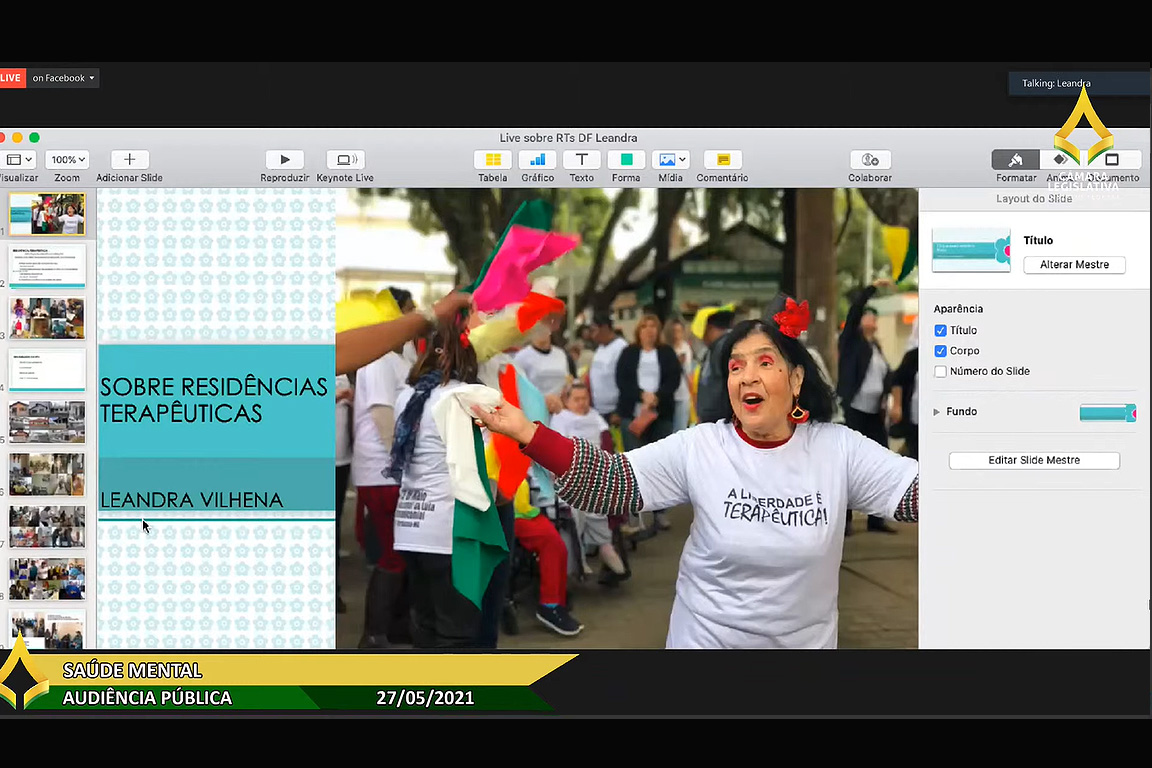Click the Adicionar Slide plus icon
The height and width of the screenshot is (768, 1152).
(x=129, y=160)
